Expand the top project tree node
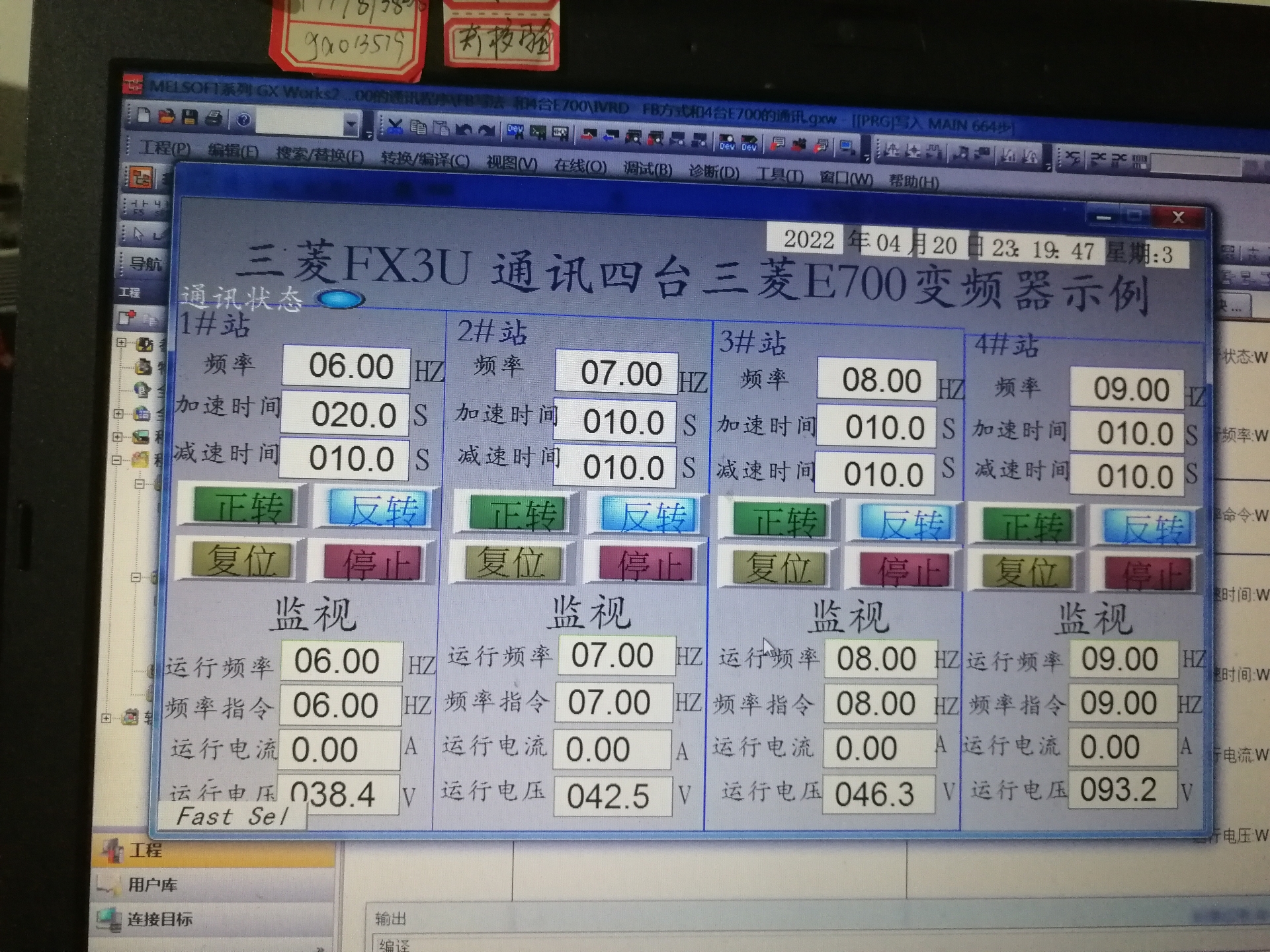The image size is (1270, 952). [121, 342]
